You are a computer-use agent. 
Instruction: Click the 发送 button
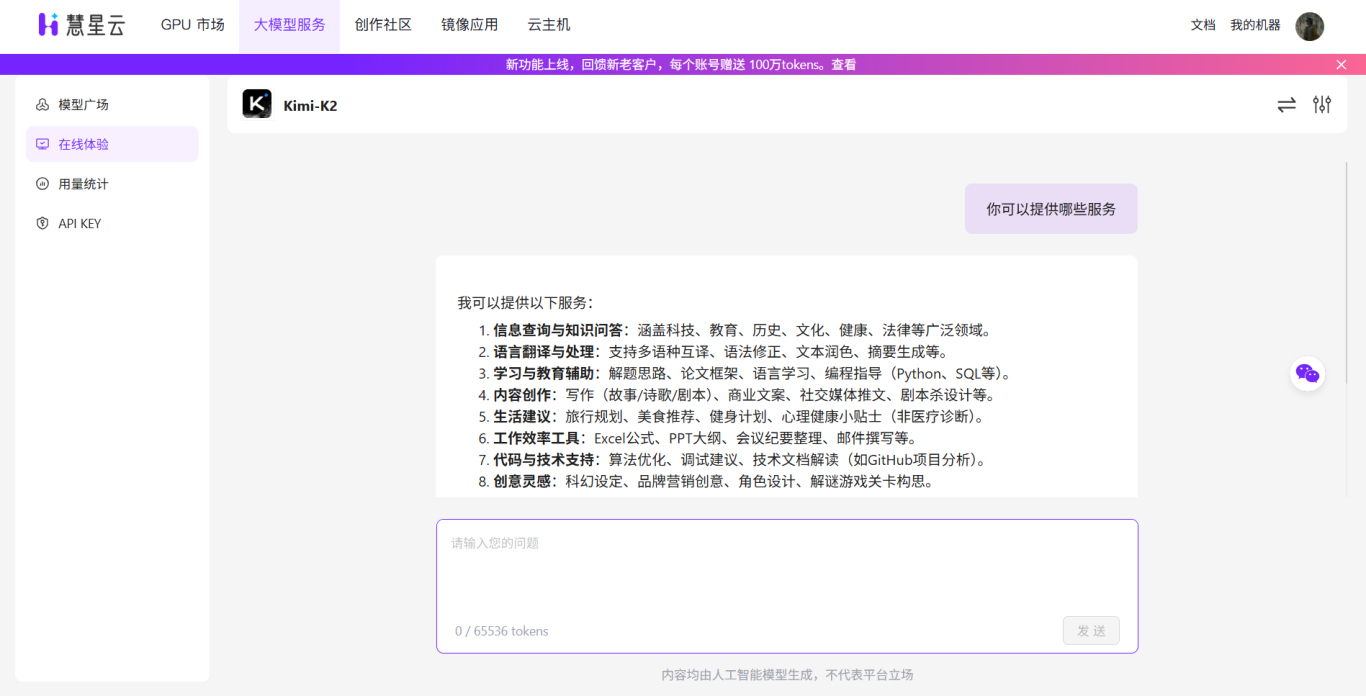1091,630
